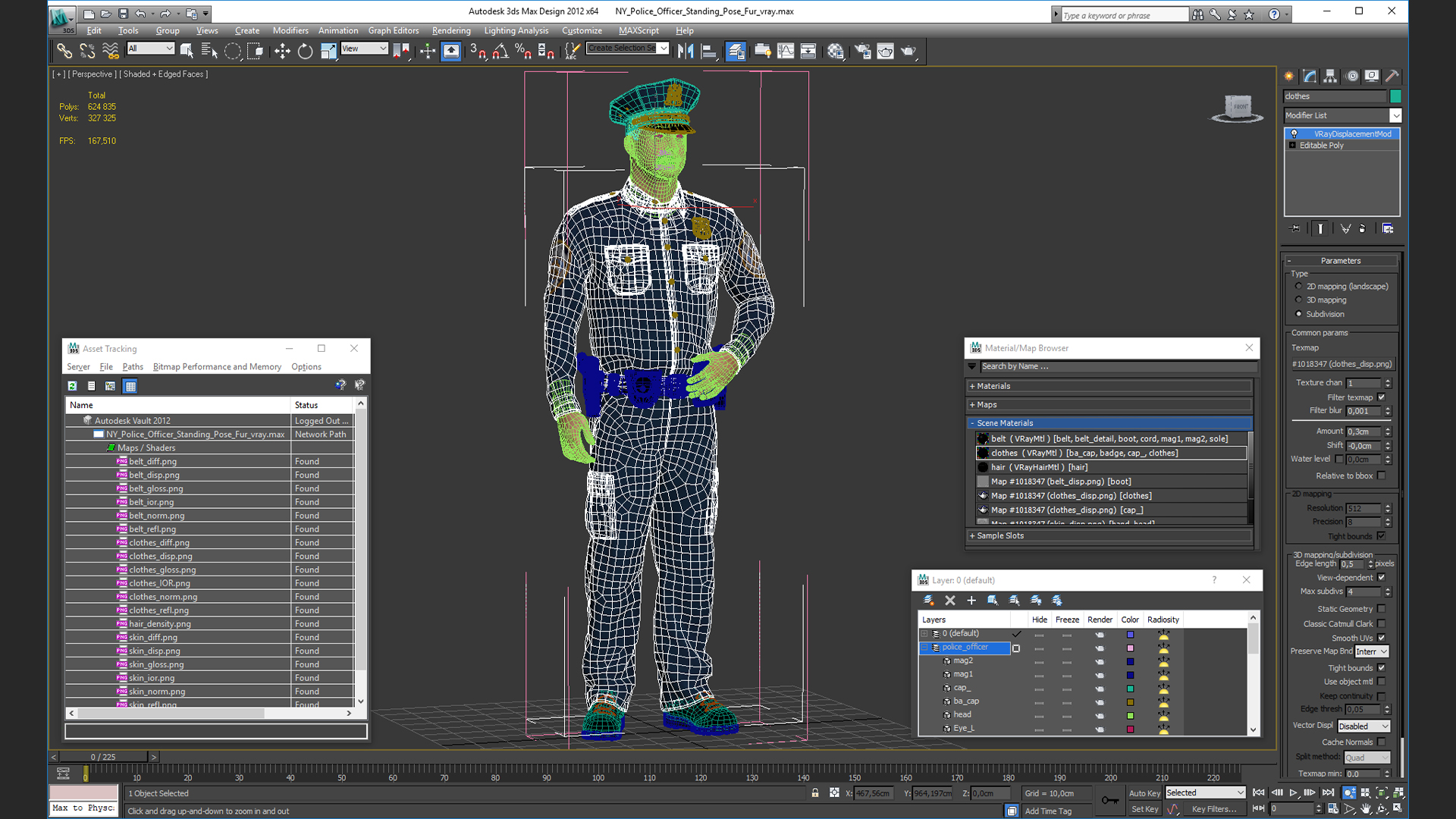Image resolution: width=1456 pixels, height=819 pixels.
Task: Click the Save file icon in title bar
Action: [x=123, y=13]
